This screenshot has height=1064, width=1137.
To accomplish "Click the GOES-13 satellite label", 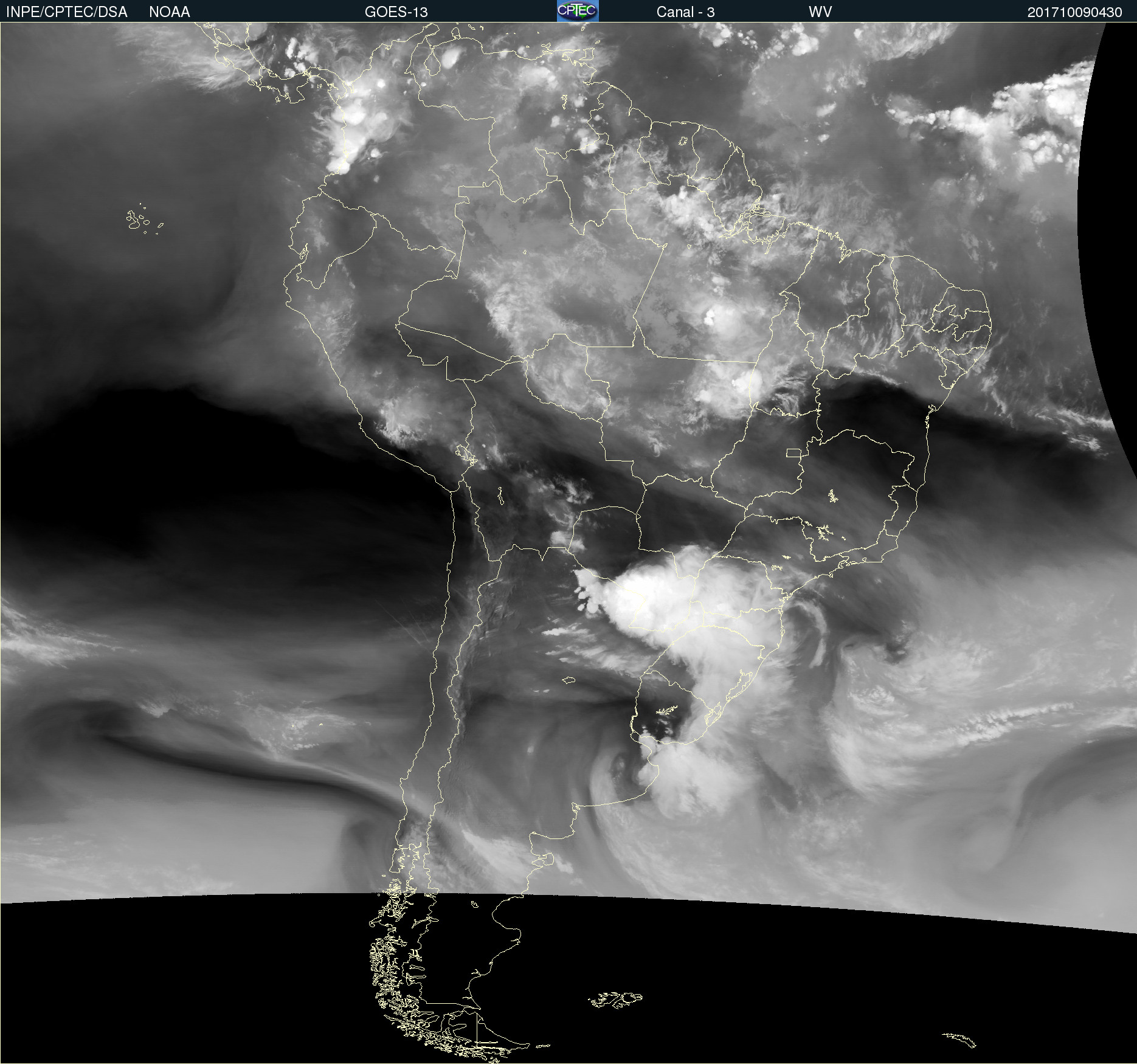I will click(396, 12).
